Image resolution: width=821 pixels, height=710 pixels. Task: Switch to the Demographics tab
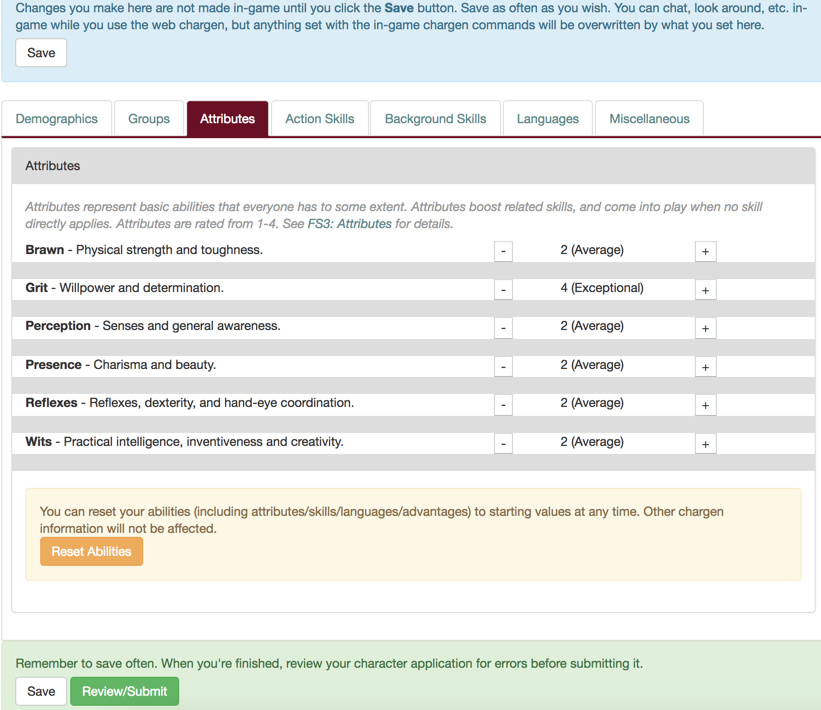coord(57,119)
